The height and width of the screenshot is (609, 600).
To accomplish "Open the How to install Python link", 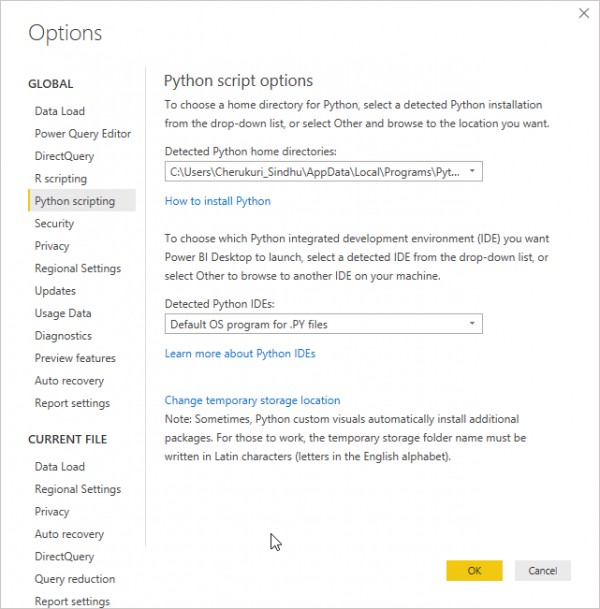I will point(217,201).
